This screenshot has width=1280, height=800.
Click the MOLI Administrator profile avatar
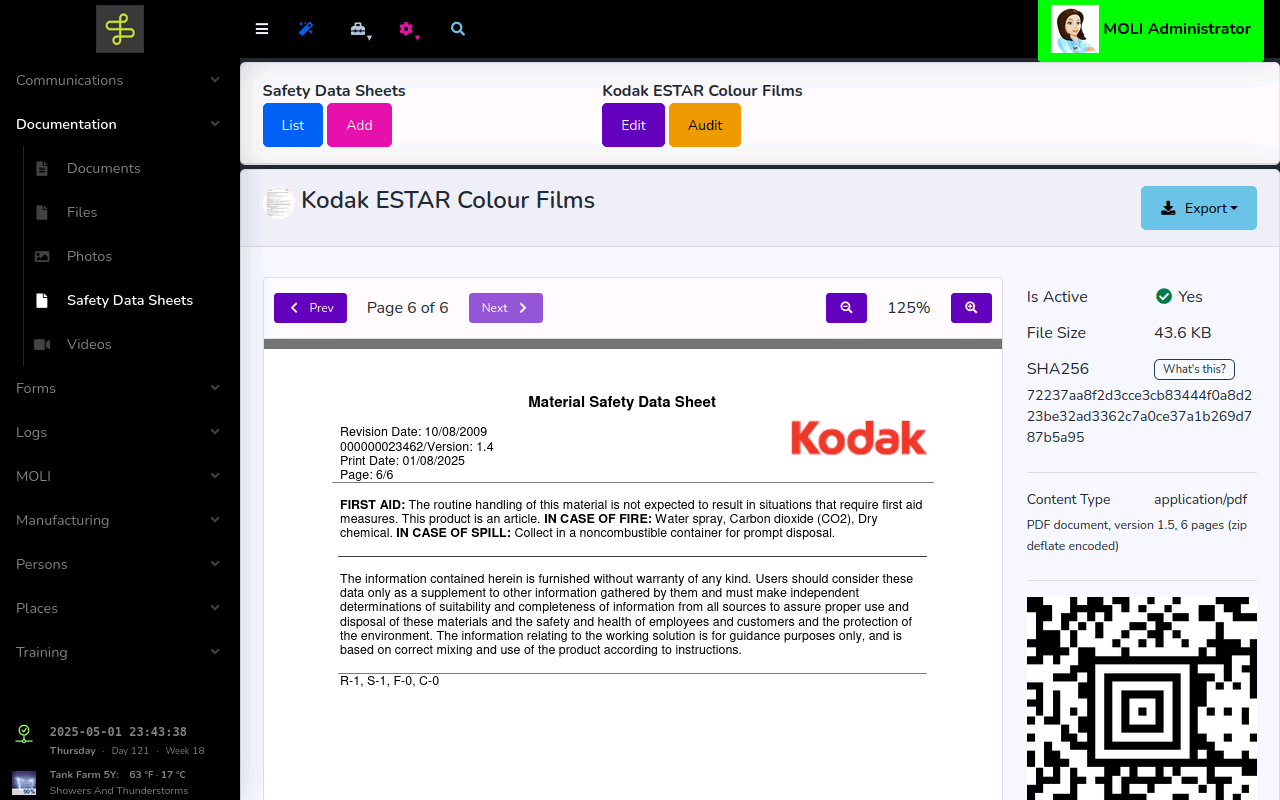[x=1075, y=30]
